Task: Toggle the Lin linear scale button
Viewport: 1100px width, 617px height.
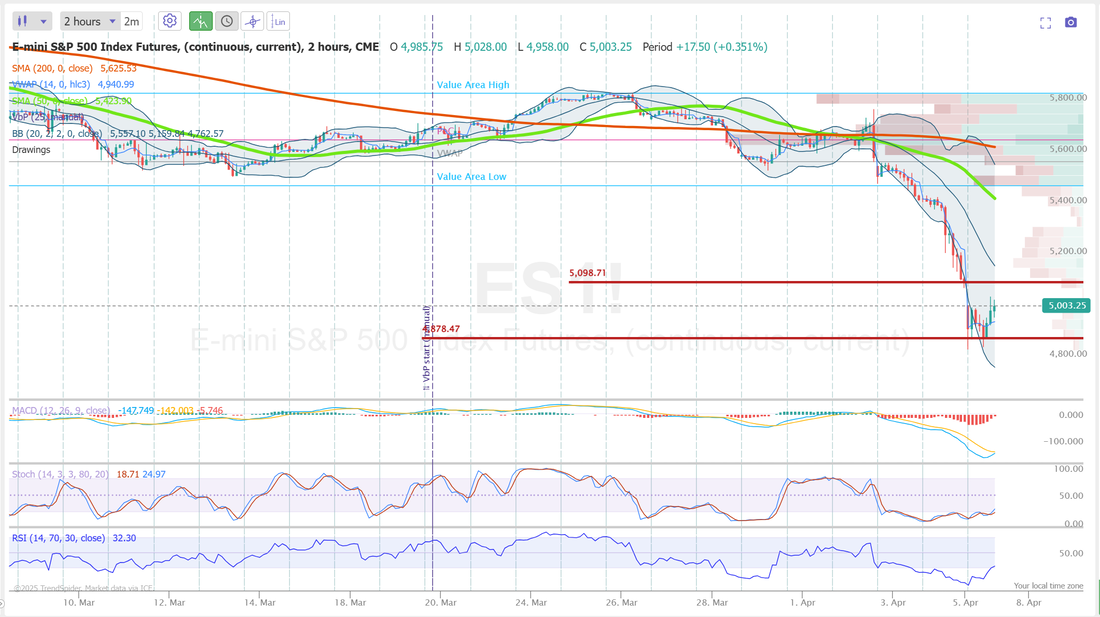Action: [x=279, y=22]
